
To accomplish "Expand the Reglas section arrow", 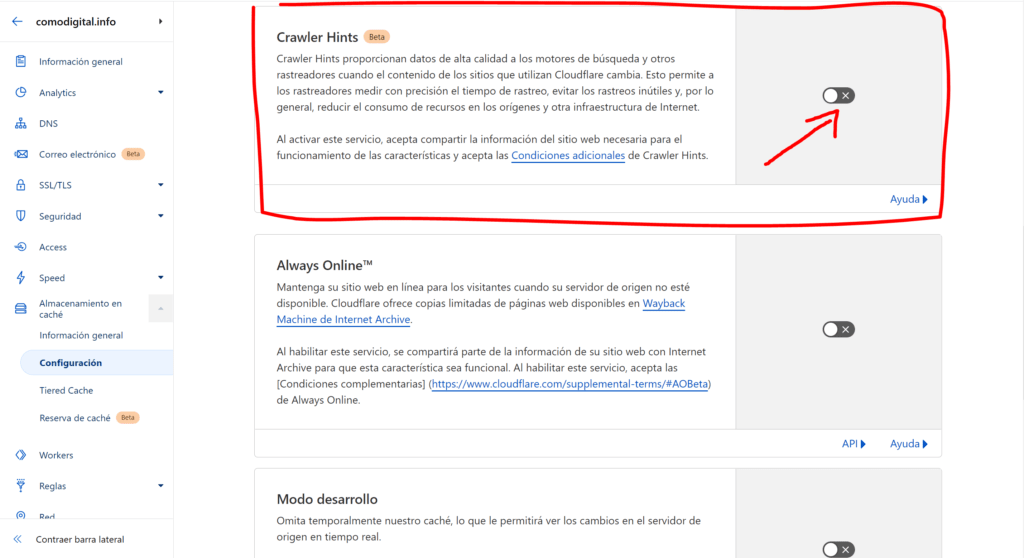I will pos(161,485).
